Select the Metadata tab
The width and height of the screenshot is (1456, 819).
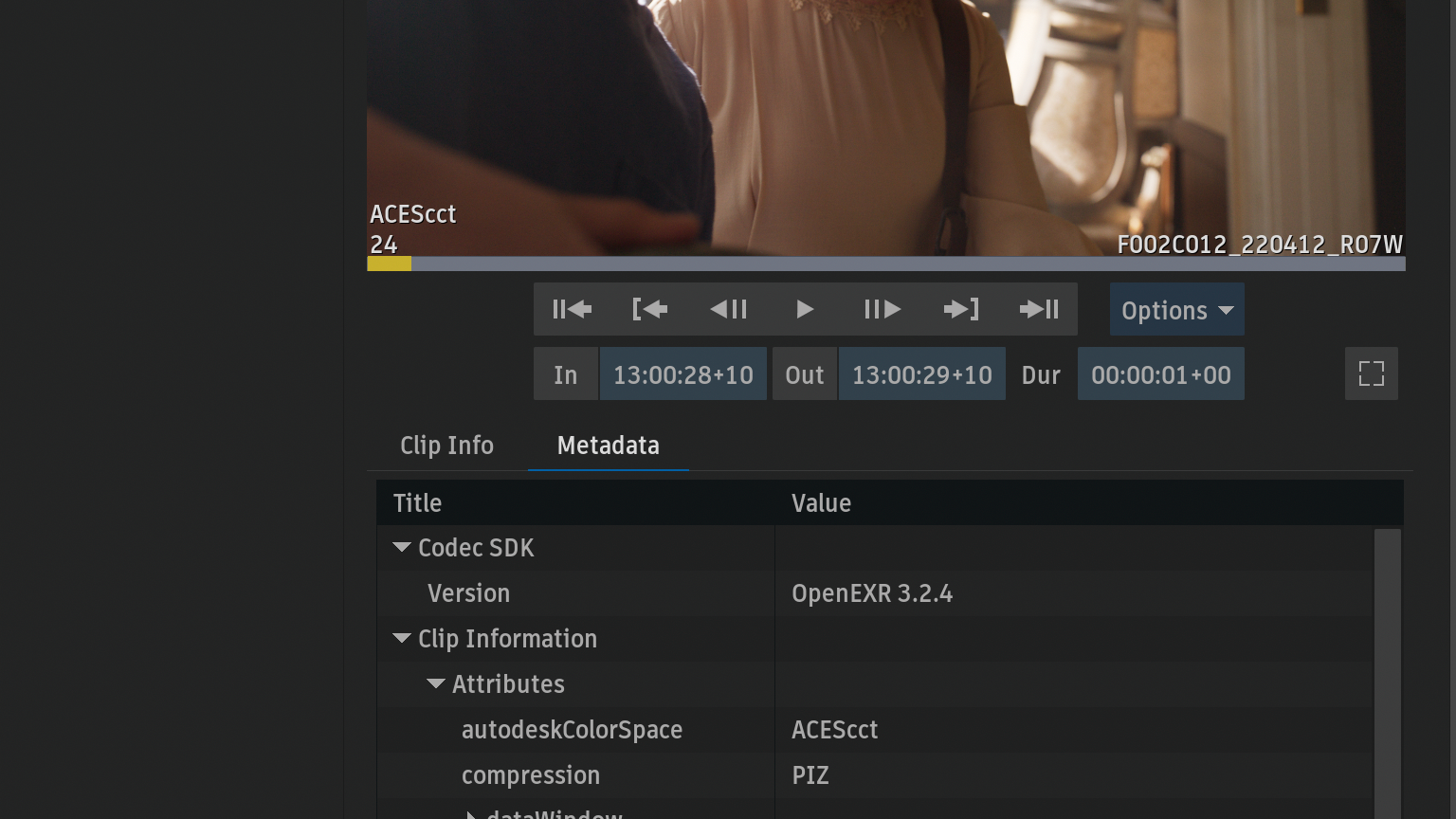point(608,446)
